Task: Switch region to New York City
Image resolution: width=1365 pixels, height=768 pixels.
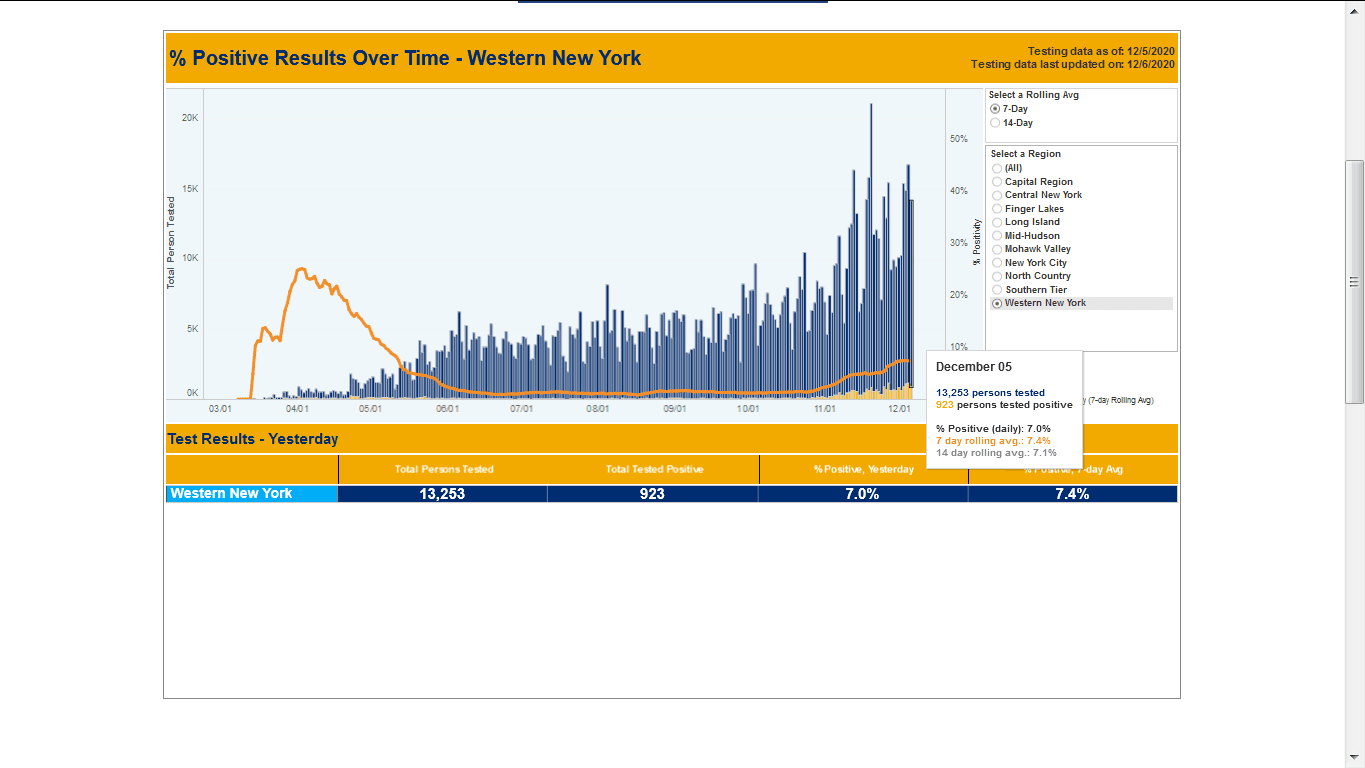Action: (997, 263)
